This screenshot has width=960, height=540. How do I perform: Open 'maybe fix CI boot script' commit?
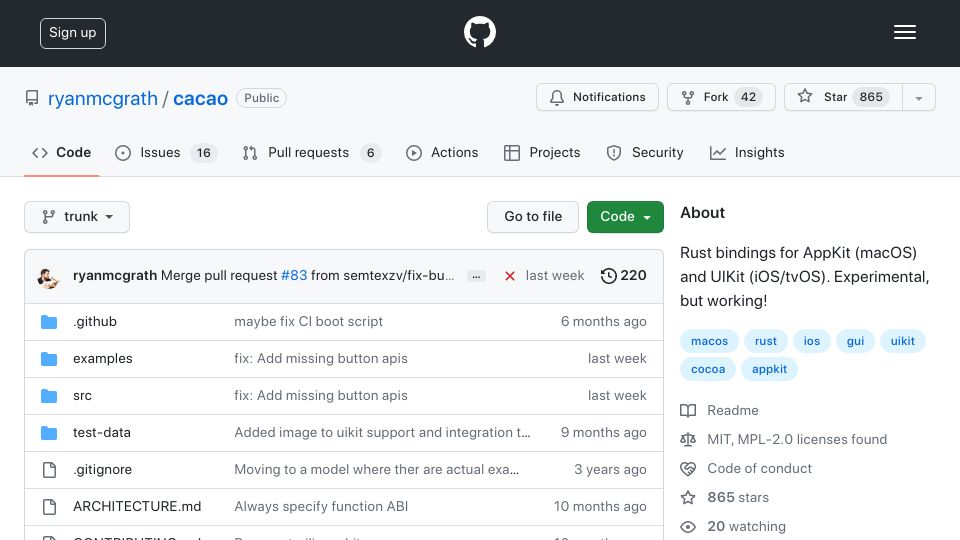coord(309,321)
